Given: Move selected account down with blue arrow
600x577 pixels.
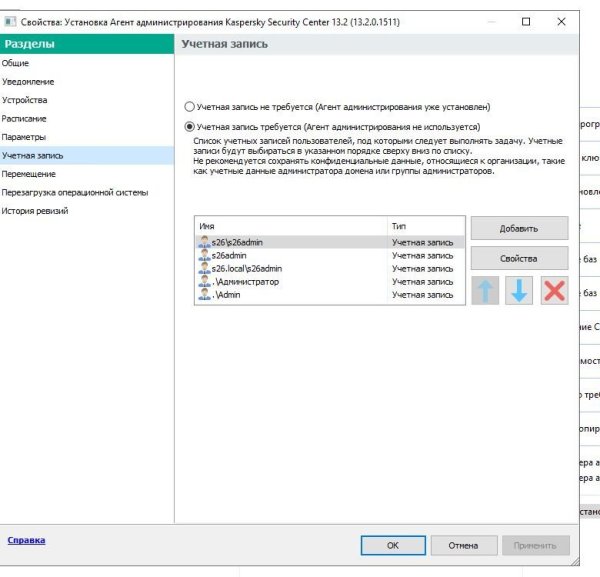Looking at the screenshot, I should click(519, 291).
